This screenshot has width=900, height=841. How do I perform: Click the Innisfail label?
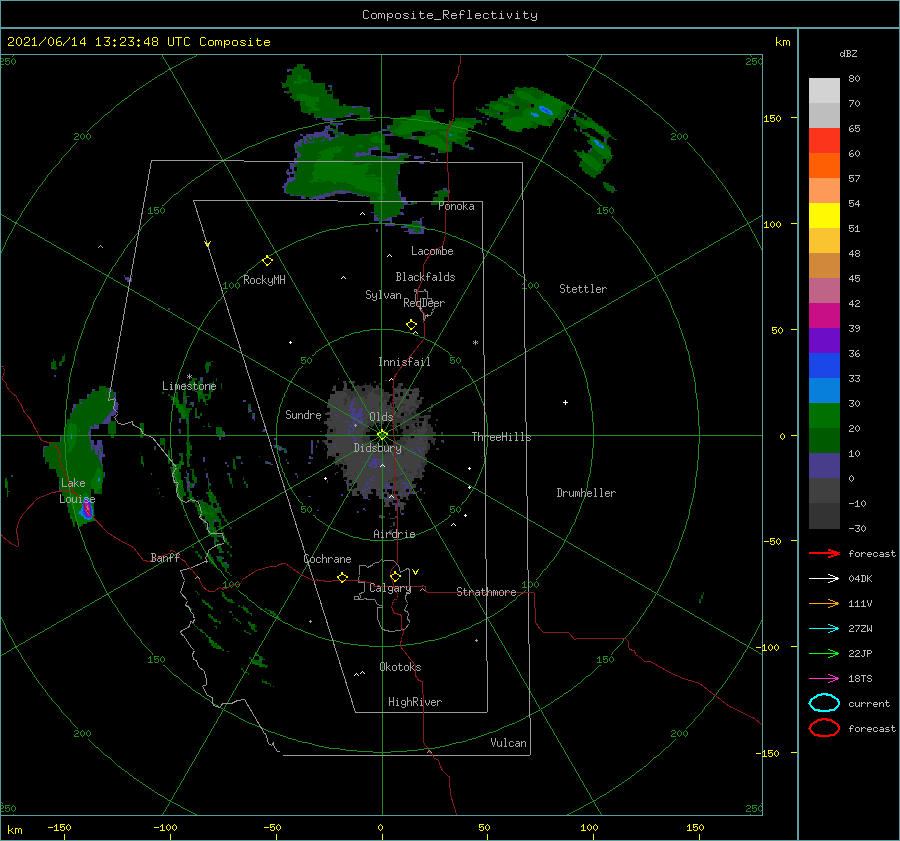(x=404, y=362)
